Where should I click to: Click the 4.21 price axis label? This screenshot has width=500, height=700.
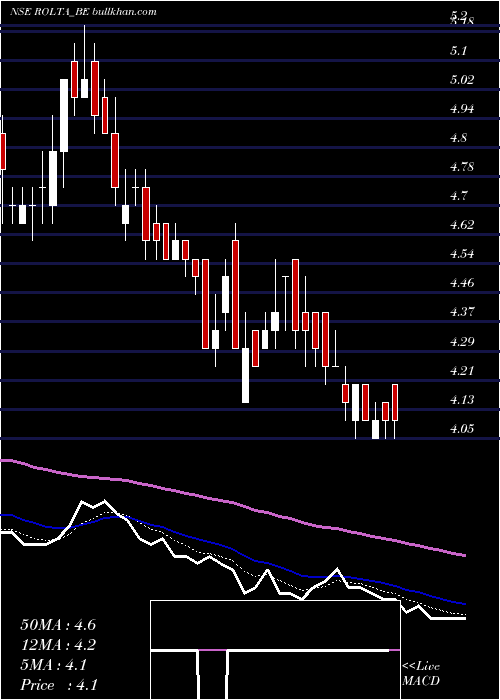pos(462,371)
